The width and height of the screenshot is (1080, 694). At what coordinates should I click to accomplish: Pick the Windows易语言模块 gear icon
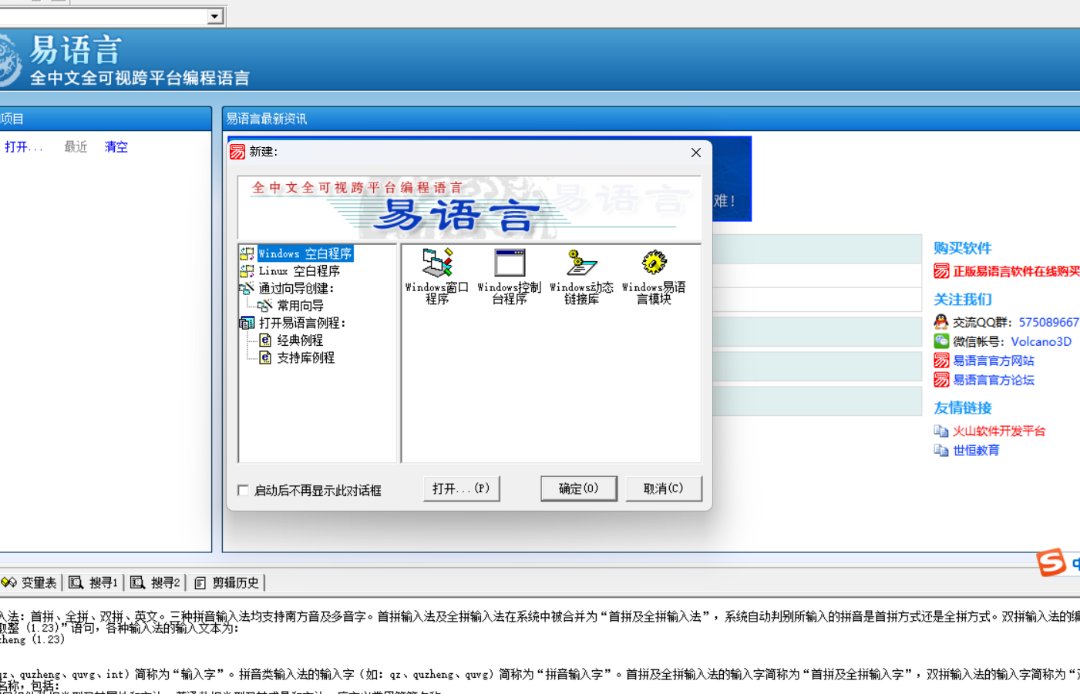(654, 263)
